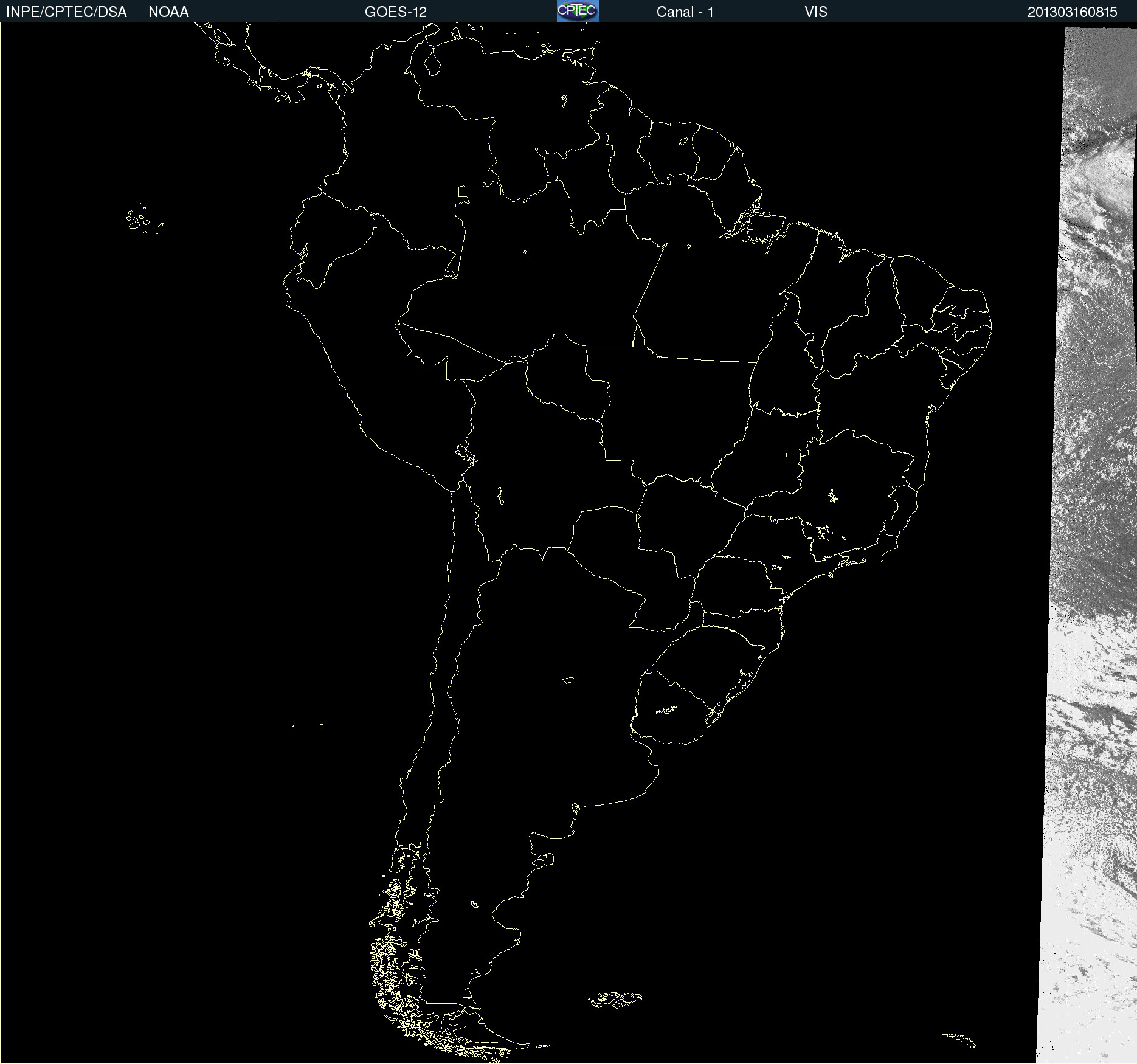Click the GOES-12 satellite label
This screenshot has width=1137, height=1064.
[x=396, y=12]
